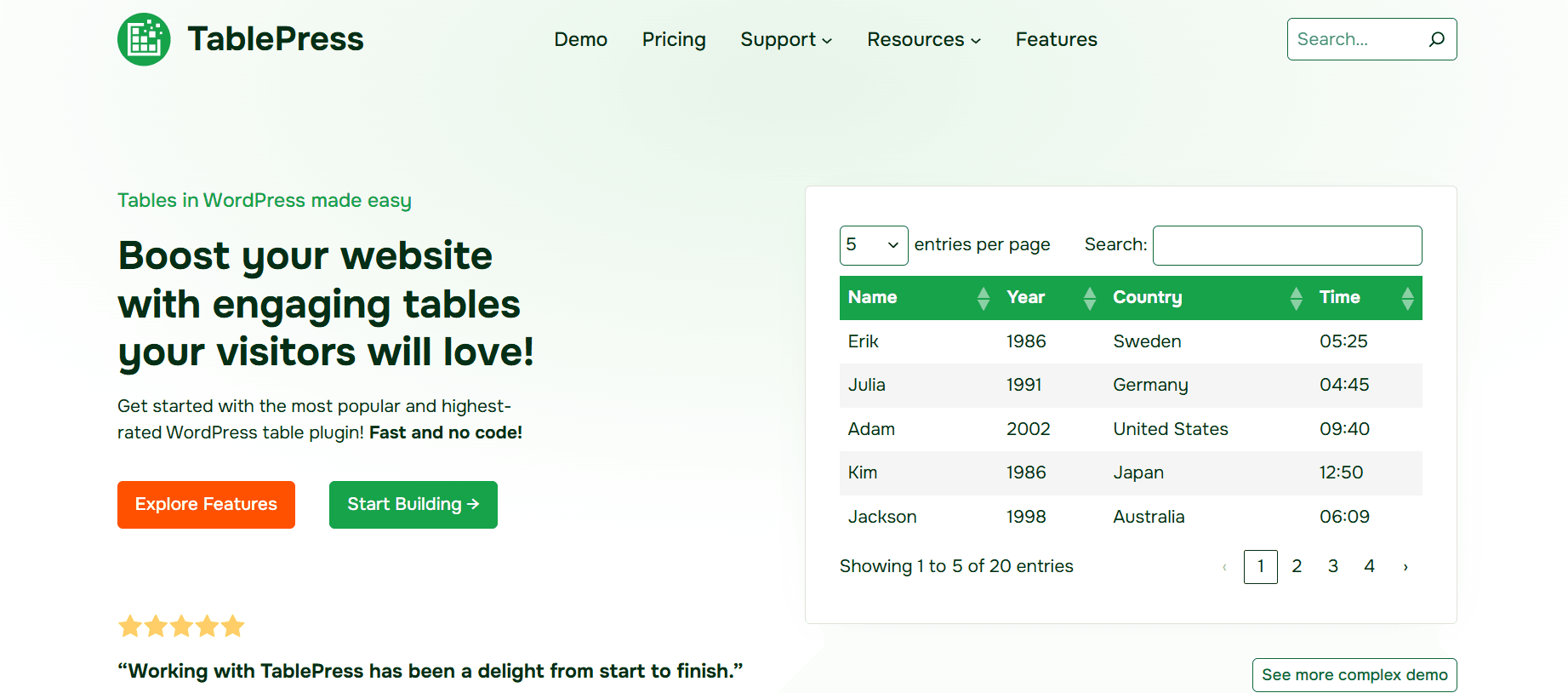1568x693 pixels.
Task: Sort table by Name column arrows
Action: pyautogui.click(x=984, y=298)
